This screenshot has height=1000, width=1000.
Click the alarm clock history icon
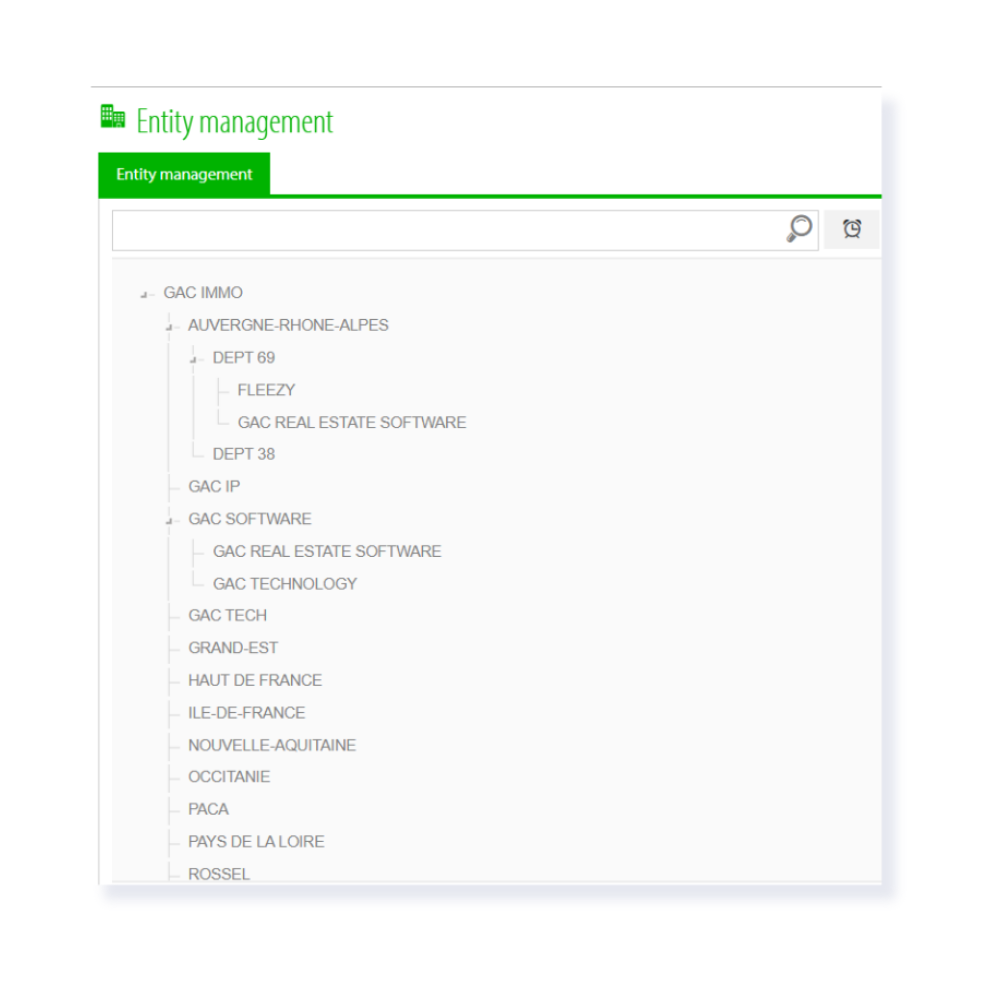(x=851, y=229)
